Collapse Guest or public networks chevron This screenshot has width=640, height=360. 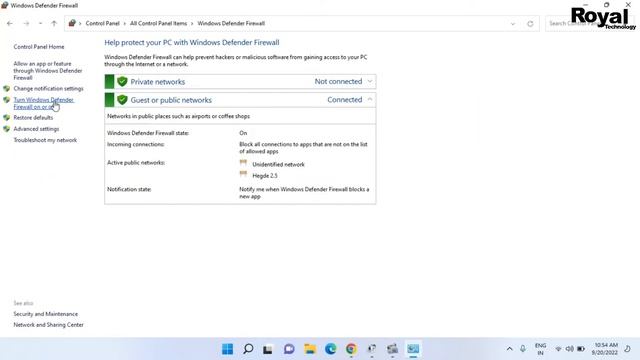click(x=369, y=100)
